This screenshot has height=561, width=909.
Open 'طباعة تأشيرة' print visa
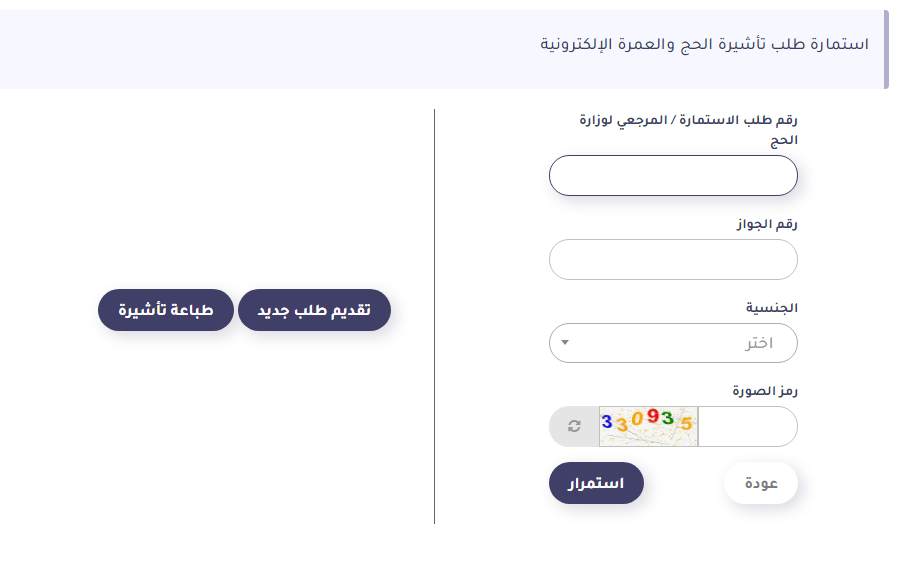click(x=166, y=310)
